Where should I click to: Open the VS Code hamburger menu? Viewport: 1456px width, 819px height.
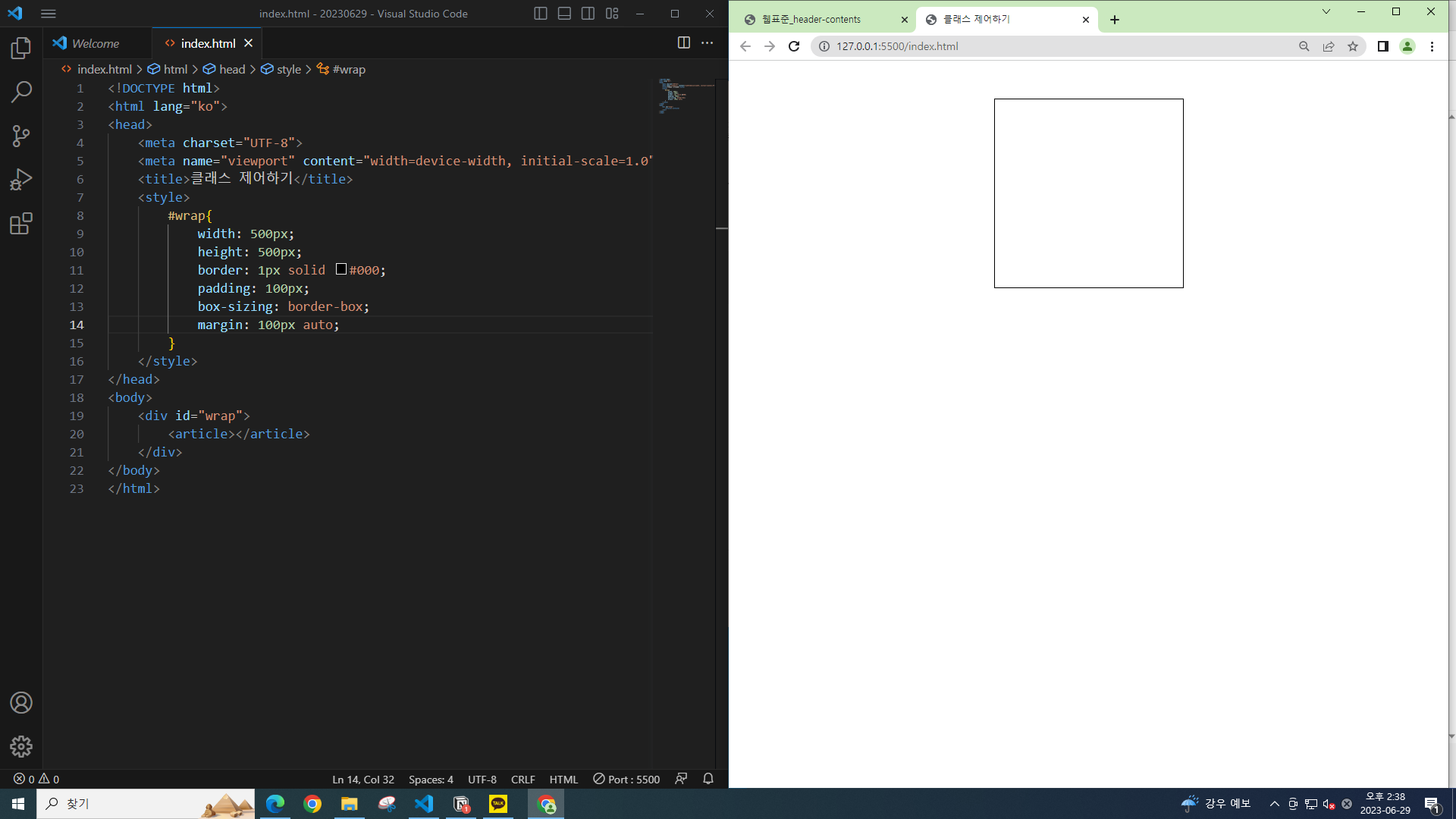tap(49, 14)
